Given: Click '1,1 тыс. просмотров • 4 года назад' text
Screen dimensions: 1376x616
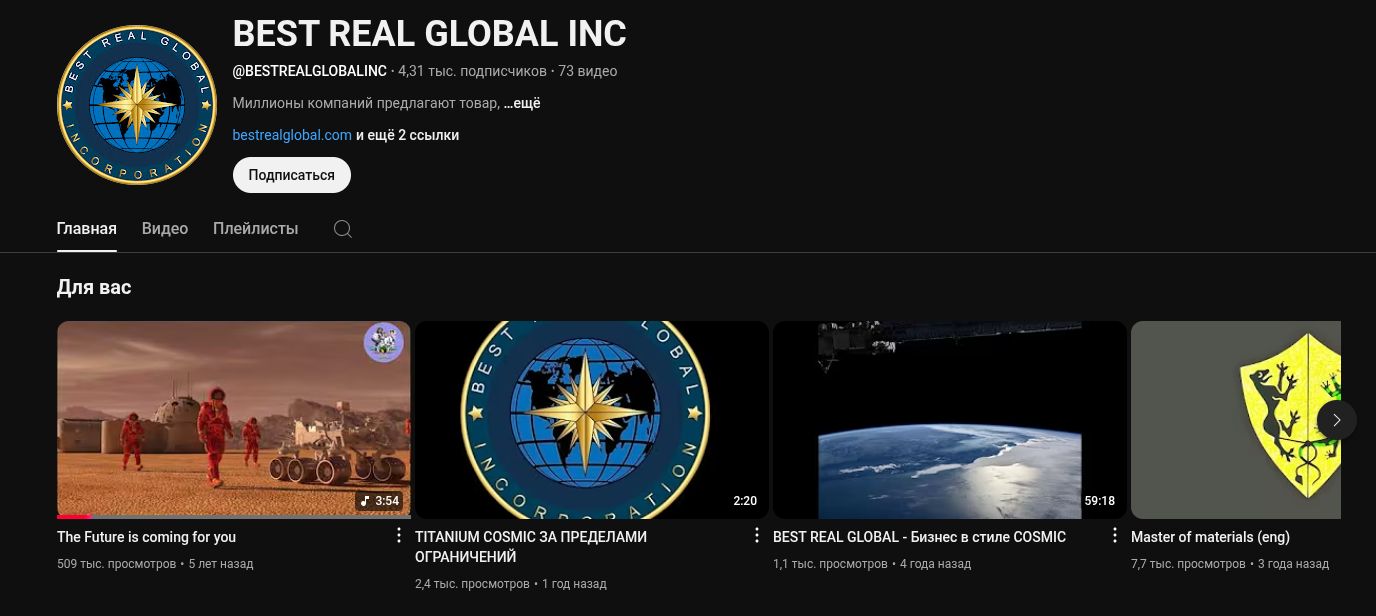Looking at the screenshot, I should (872, 564).
